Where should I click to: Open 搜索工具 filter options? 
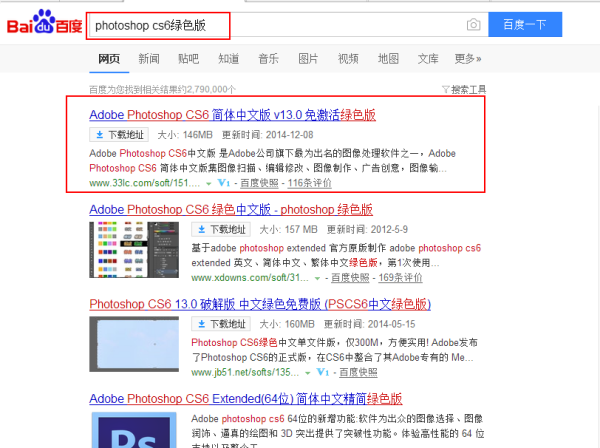click(x=464, y=90)
